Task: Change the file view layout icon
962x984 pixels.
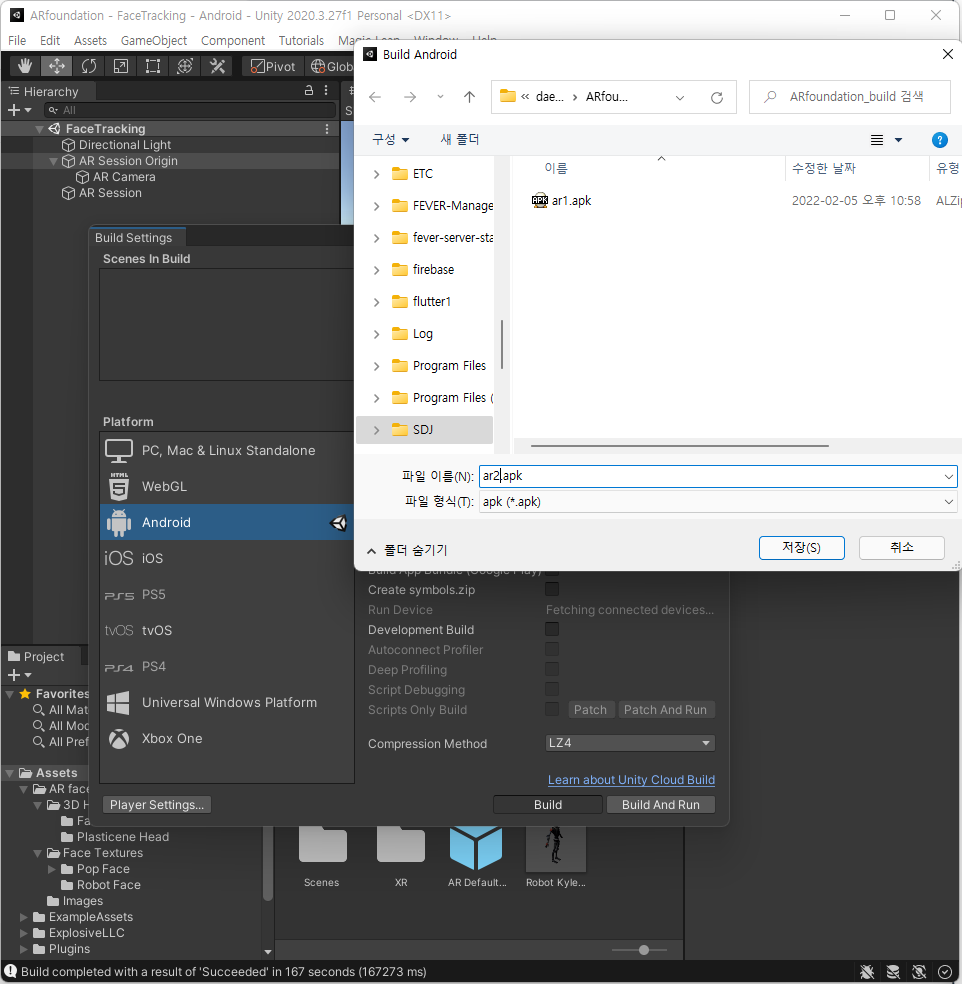Action: click(877, 140)
